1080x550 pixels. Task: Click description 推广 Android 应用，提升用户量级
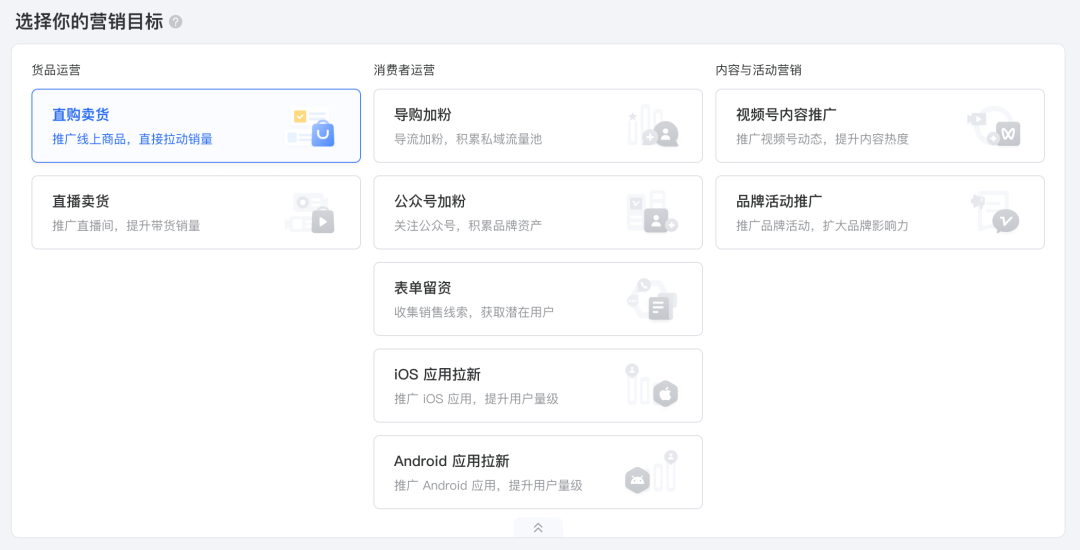click(x=488, y=486)
